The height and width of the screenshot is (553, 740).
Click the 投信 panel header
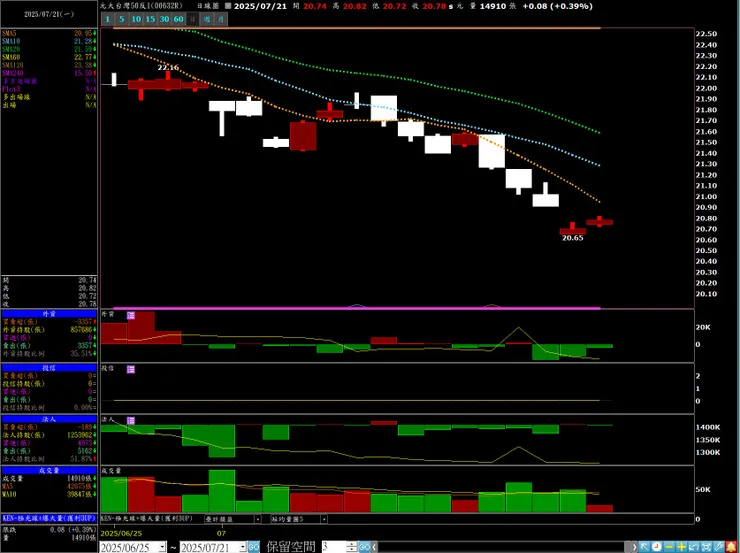point(49,368)
